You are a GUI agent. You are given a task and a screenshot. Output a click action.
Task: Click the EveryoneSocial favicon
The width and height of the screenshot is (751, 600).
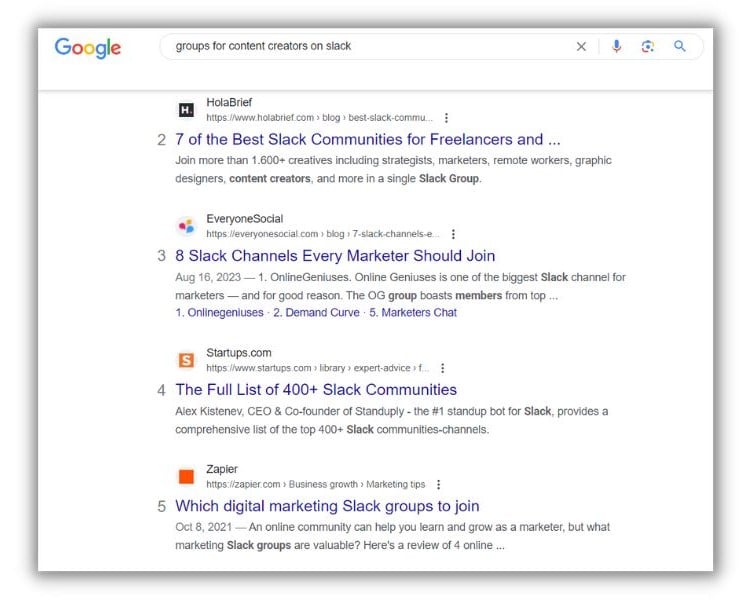(x=186, y=226)
